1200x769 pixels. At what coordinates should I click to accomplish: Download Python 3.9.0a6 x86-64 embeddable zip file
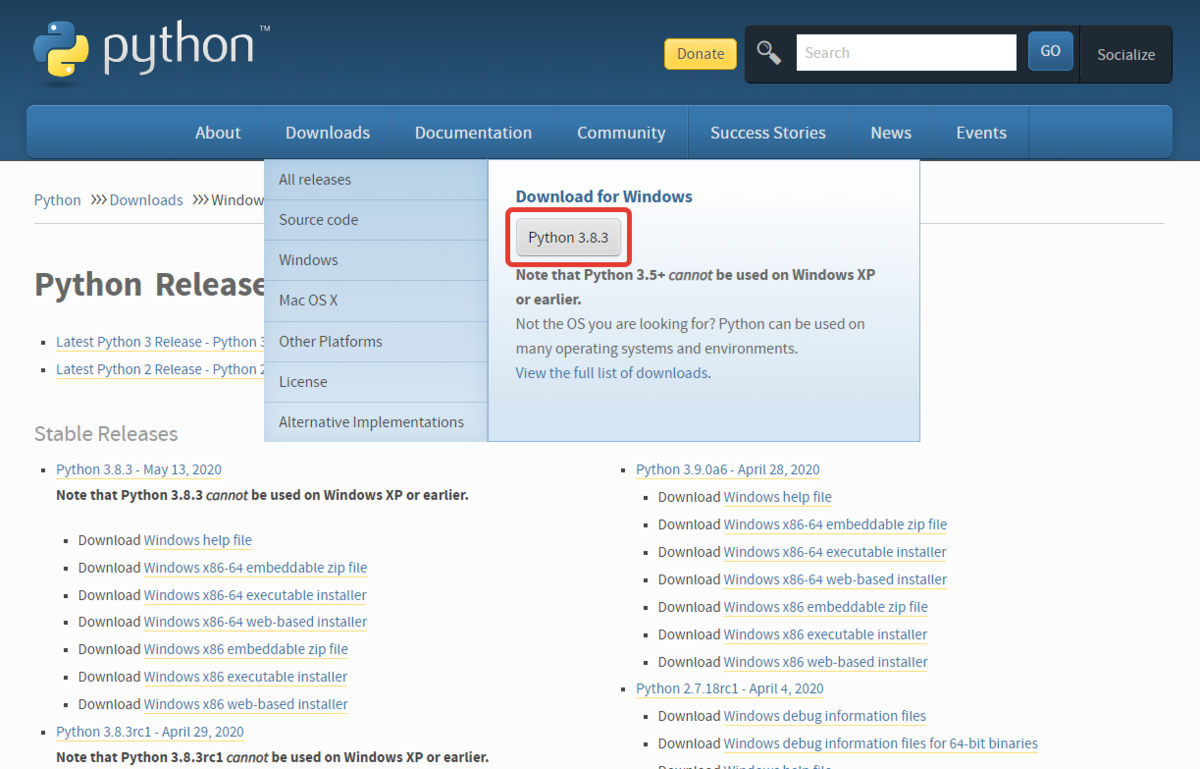coord(835,524)
